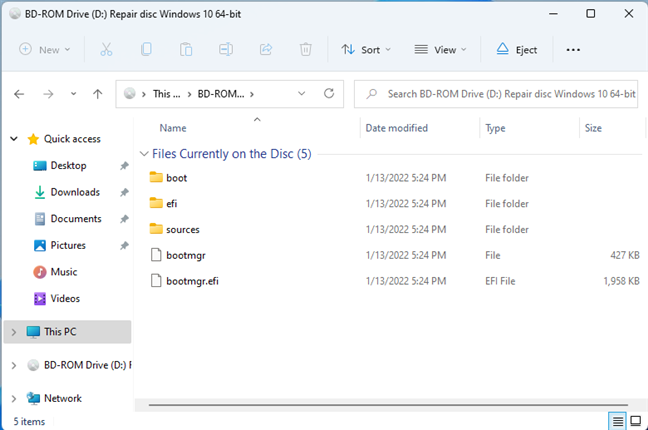The height and width of the screenshot is (430, 648).
Task: Open the See more ellipsis menu
Action: pyautogui.click(x=573, y=49)
